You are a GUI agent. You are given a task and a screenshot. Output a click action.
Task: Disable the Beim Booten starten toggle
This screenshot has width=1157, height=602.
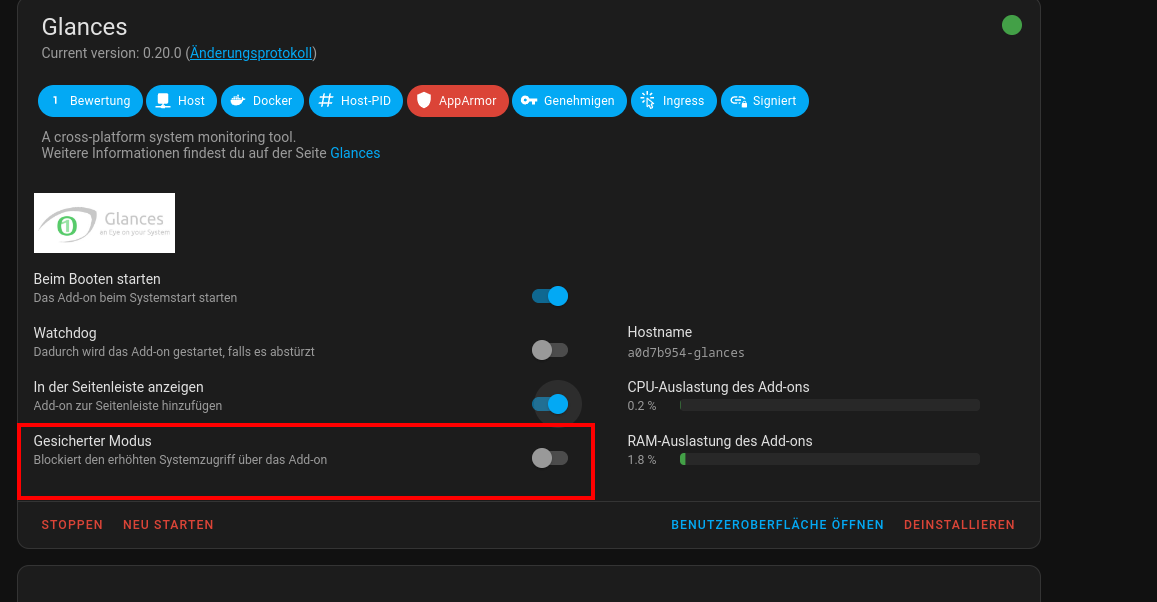click(x=550, y=296)
